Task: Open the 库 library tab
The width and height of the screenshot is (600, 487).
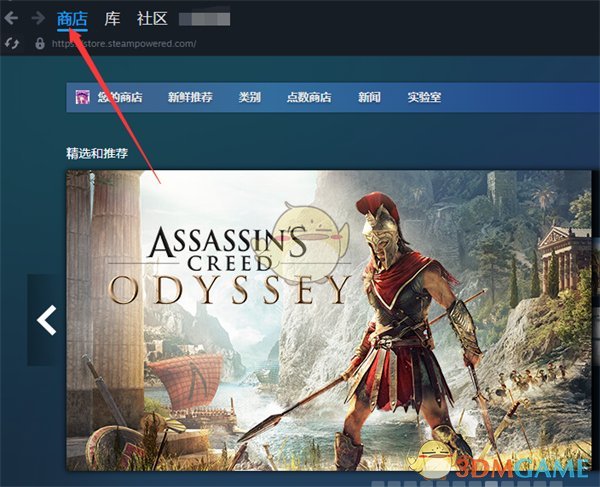Action: (x=112, y=18)
